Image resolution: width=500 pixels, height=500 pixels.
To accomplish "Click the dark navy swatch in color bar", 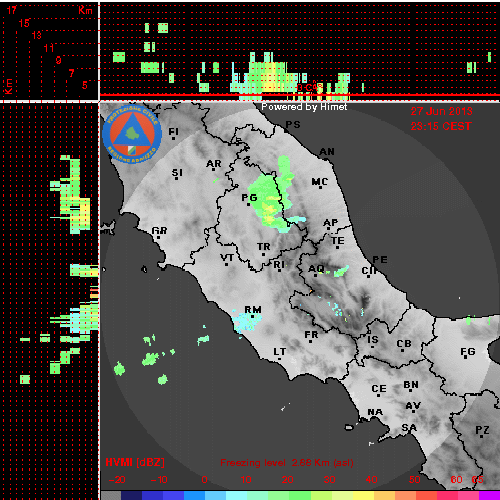I will [132, 495].
